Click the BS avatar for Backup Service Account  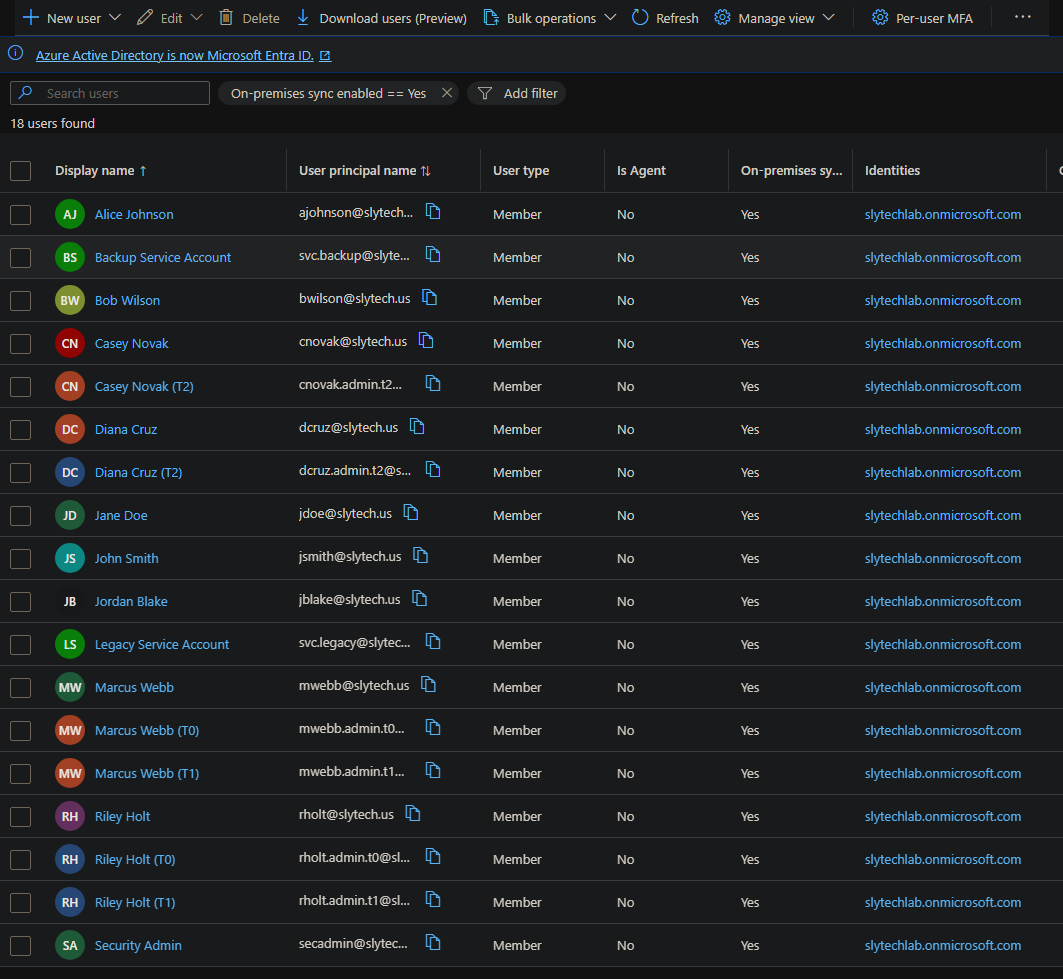(70, 258)
